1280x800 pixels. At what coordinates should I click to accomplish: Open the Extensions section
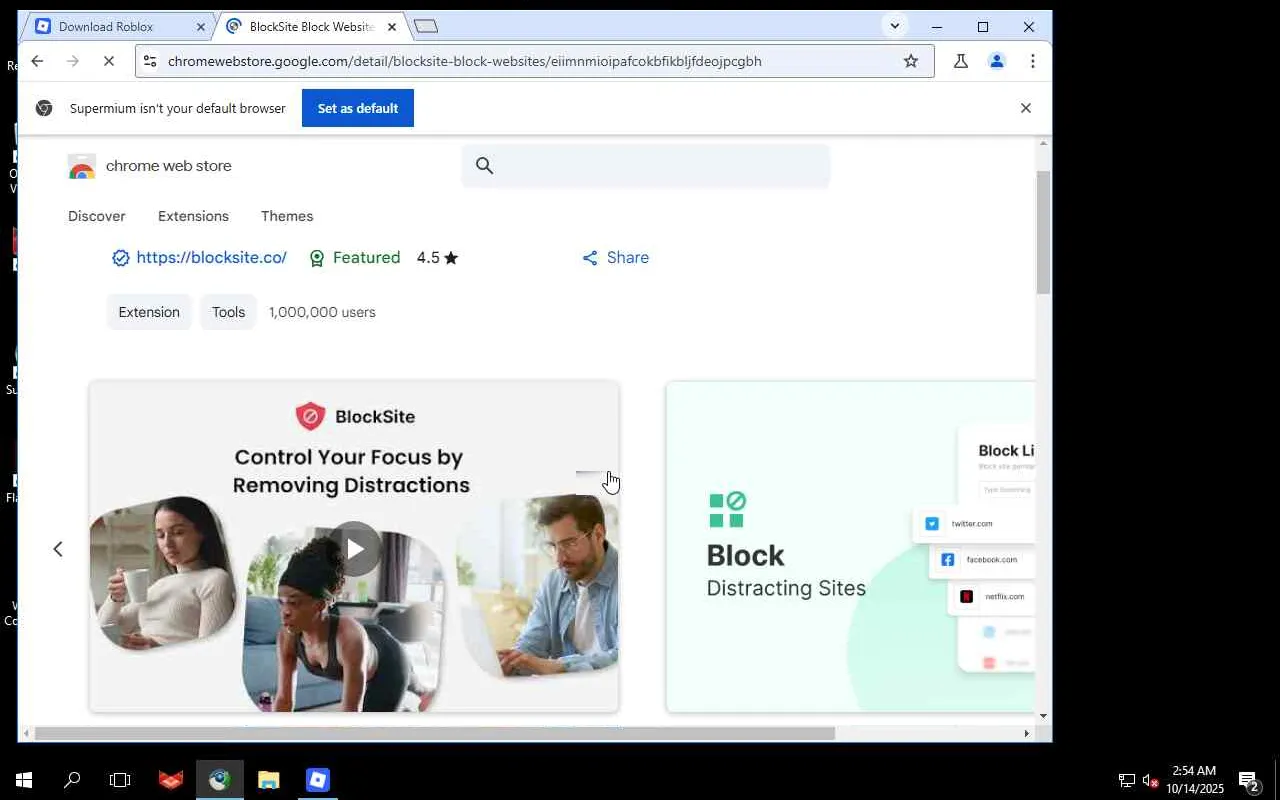pyautogui.click(x=193, y=216)
